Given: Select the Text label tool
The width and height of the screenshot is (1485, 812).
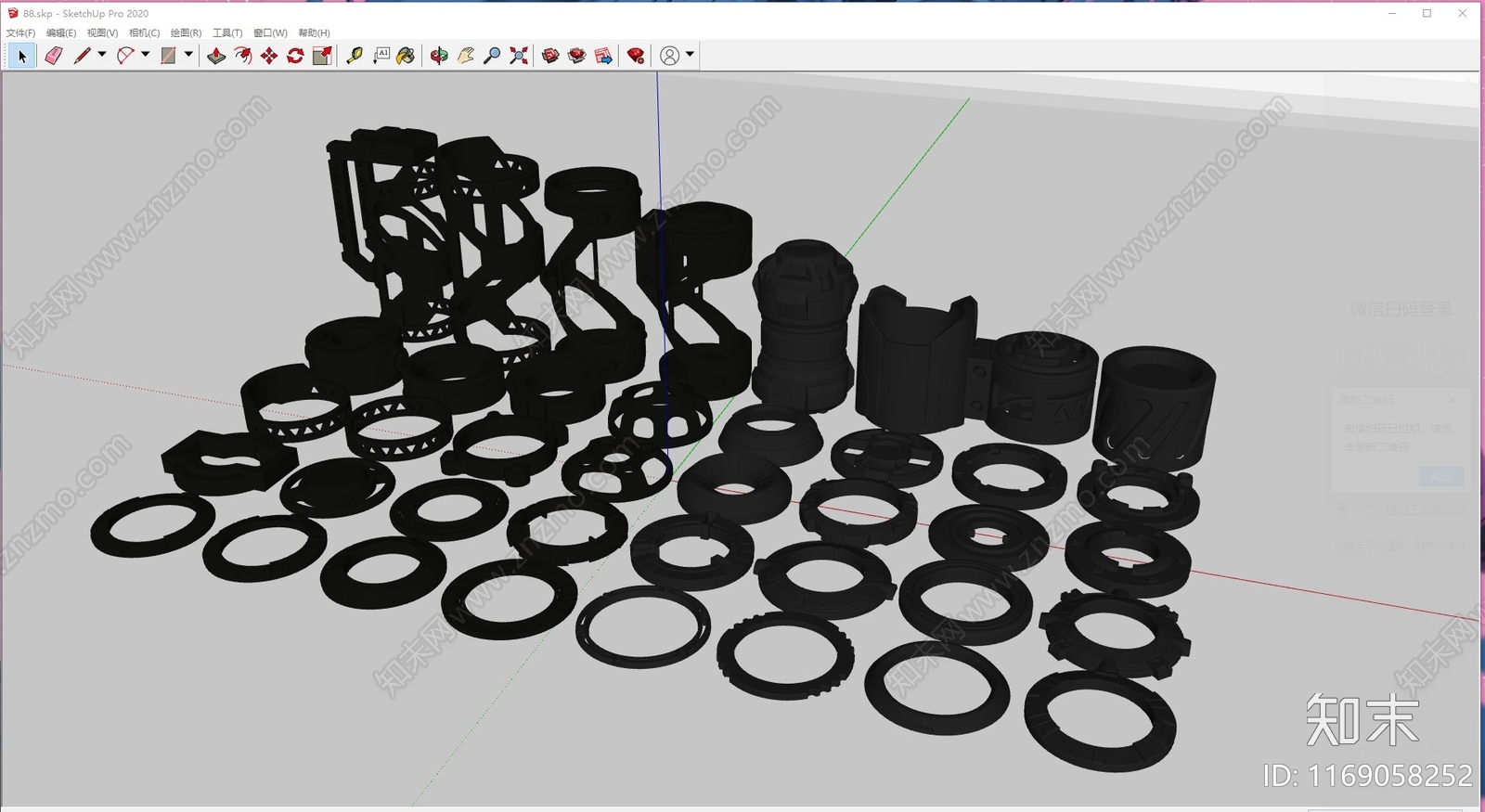Looking at the screenshot, I should (x=381, y=56).
